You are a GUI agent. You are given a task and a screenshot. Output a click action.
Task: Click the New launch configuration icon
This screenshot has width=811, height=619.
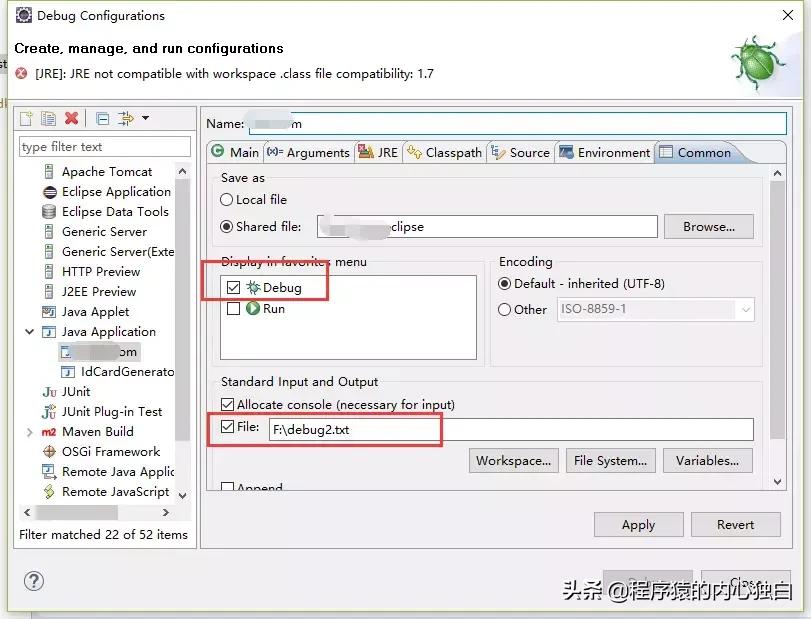(x=26, y=118)
